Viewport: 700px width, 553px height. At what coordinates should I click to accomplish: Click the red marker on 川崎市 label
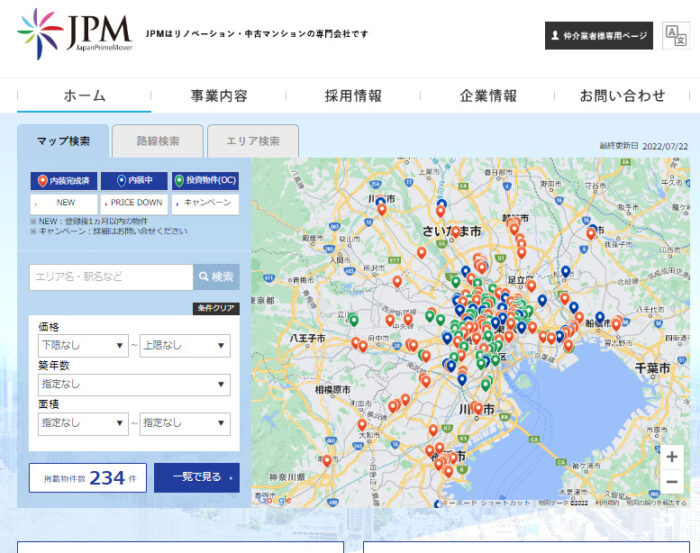(478, 408)
